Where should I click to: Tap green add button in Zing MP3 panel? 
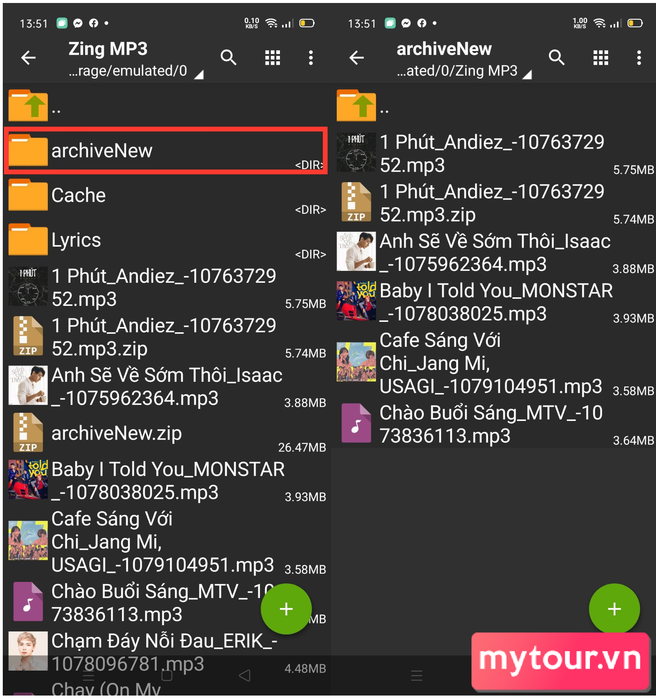(286, 609)
